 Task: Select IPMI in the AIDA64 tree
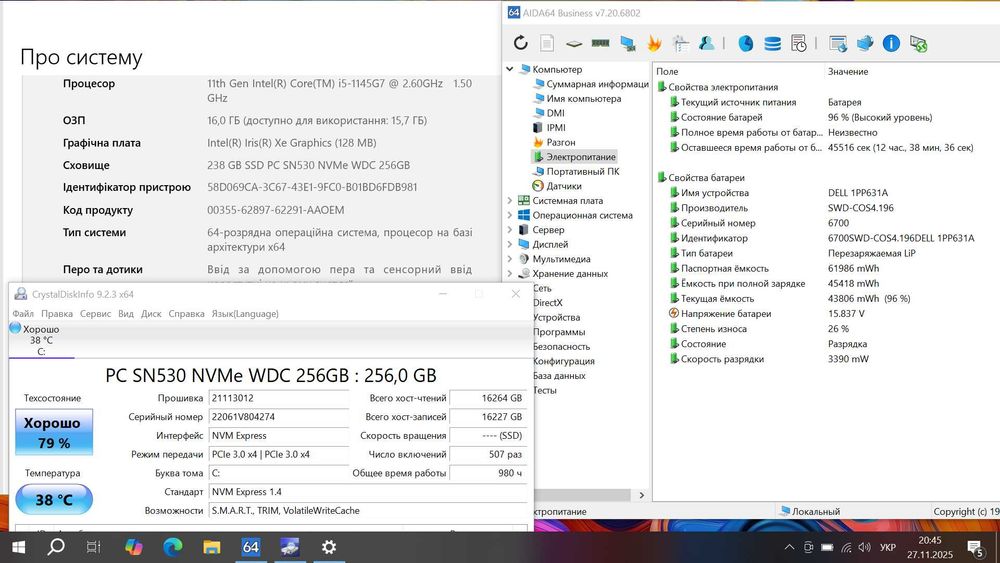pos(549,128)
